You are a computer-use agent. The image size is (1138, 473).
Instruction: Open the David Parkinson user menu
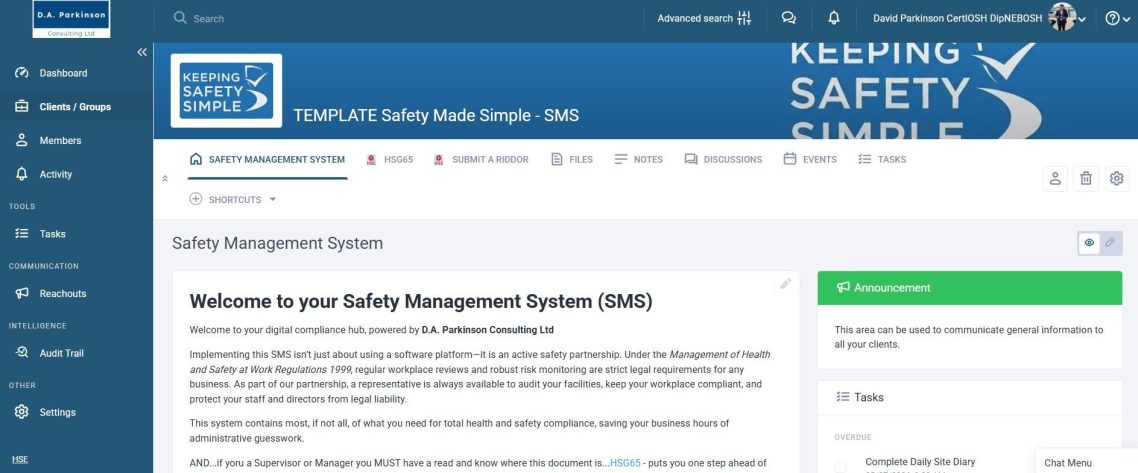pyautogui.click(x=980, y=18)
